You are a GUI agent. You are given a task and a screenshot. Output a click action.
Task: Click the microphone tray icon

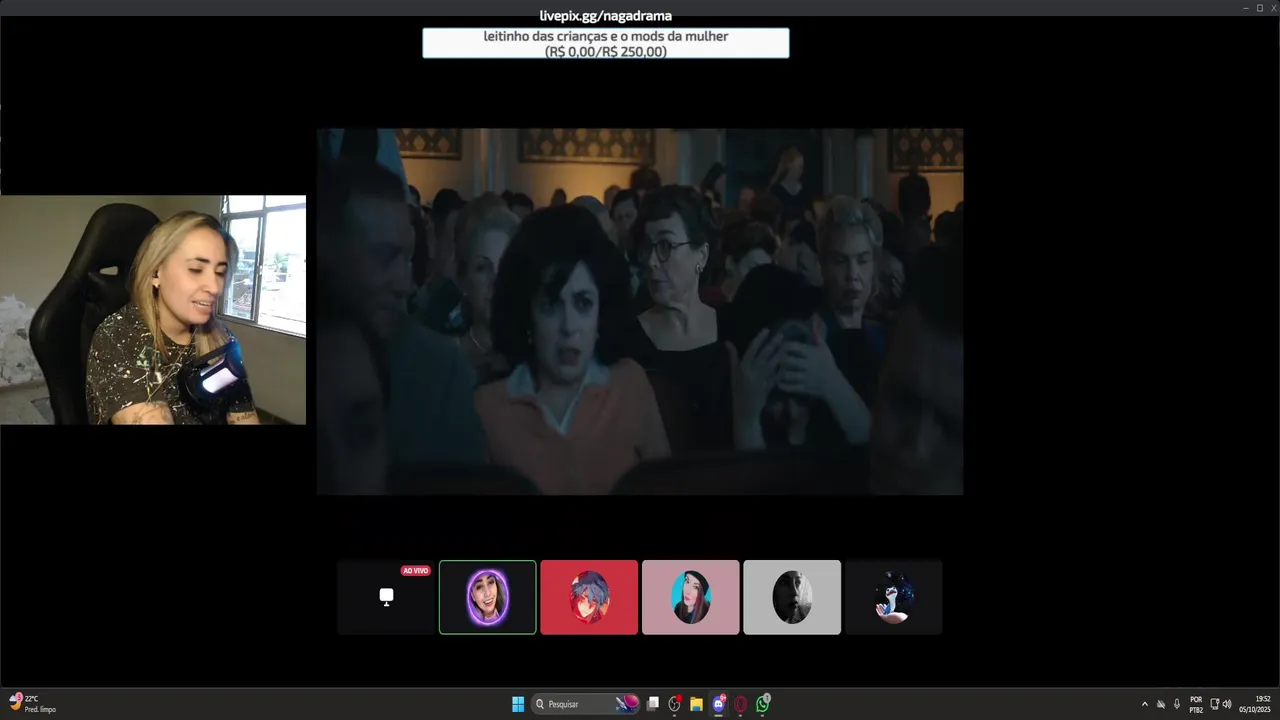point(1177,704)
